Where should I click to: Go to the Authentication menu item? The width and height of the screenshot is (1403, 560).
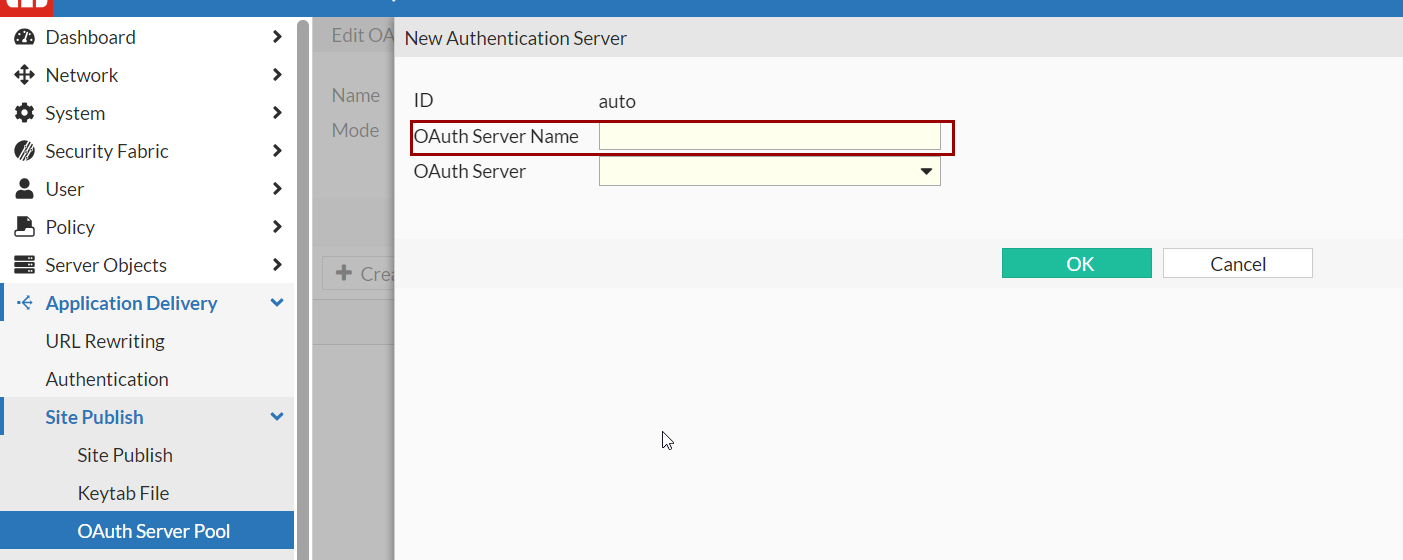pyautogui.click(x=107, y=379)
